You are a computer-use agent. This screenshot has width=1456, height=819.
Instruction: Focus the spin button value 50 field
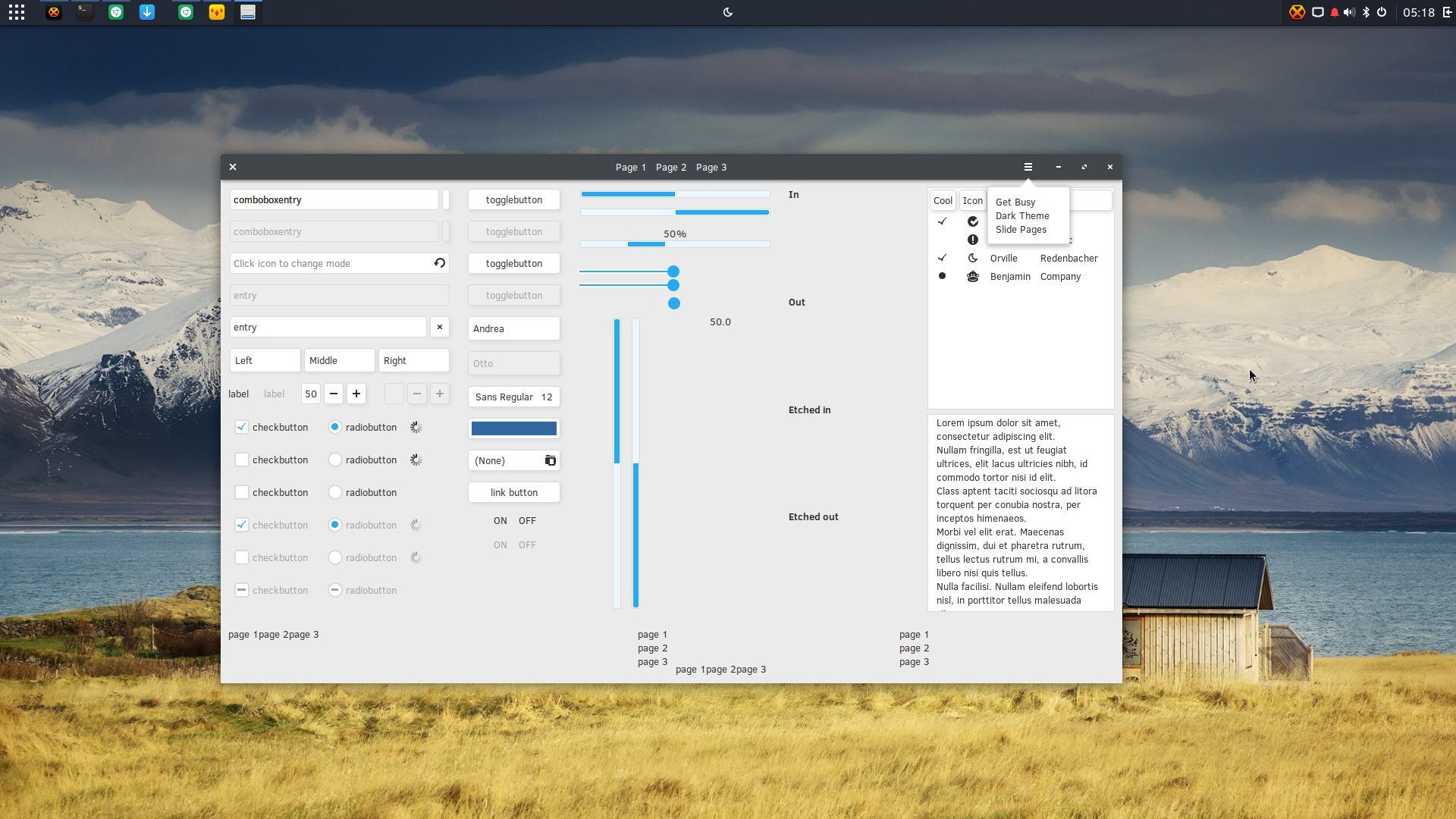click(x=311, y=394)
